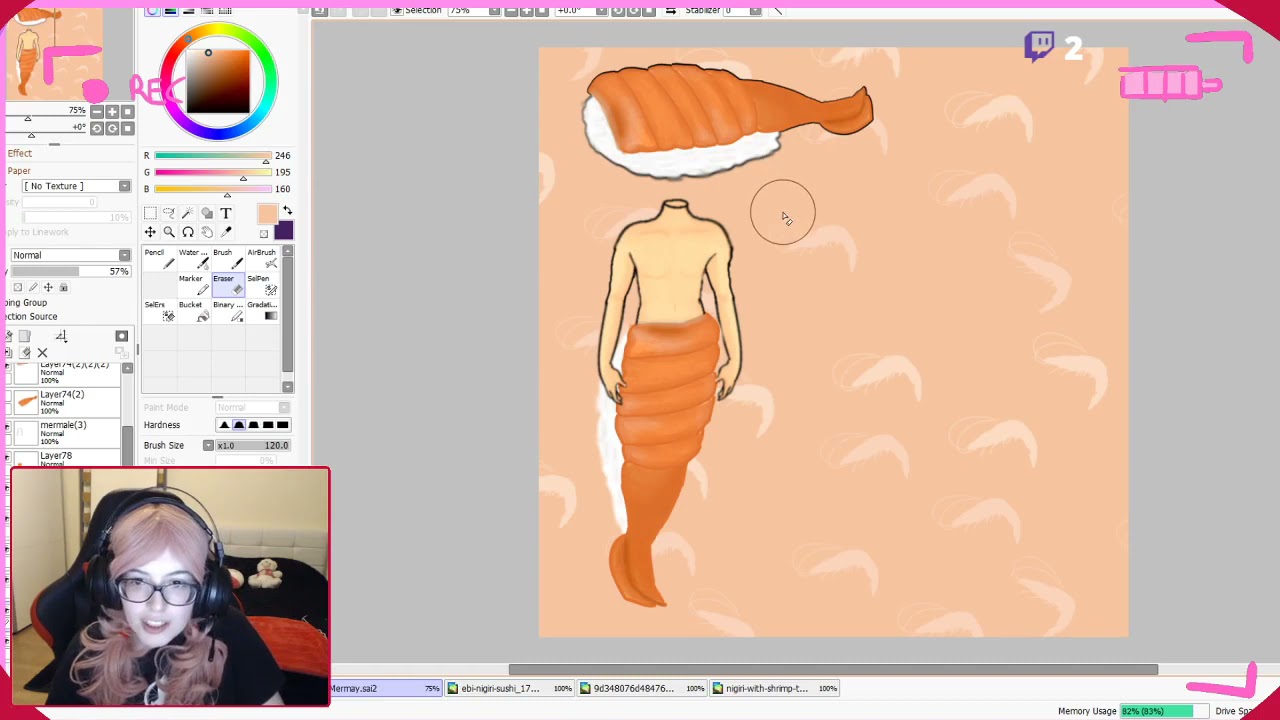Click tool tray scroll down arrow
This screenshot has width=1280, height=720.
coord(288,387)
